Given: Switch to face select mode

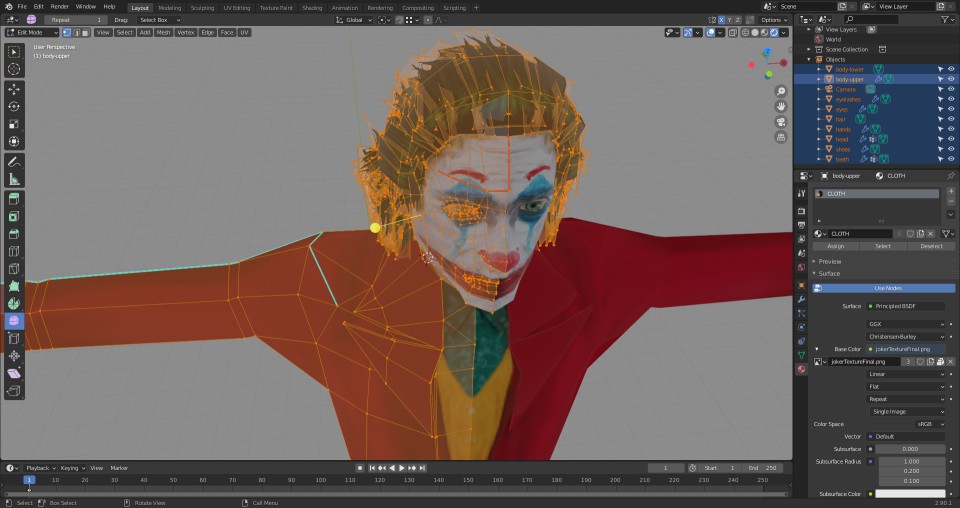Looking at the screenshot, I should click(x=87, y=32).
